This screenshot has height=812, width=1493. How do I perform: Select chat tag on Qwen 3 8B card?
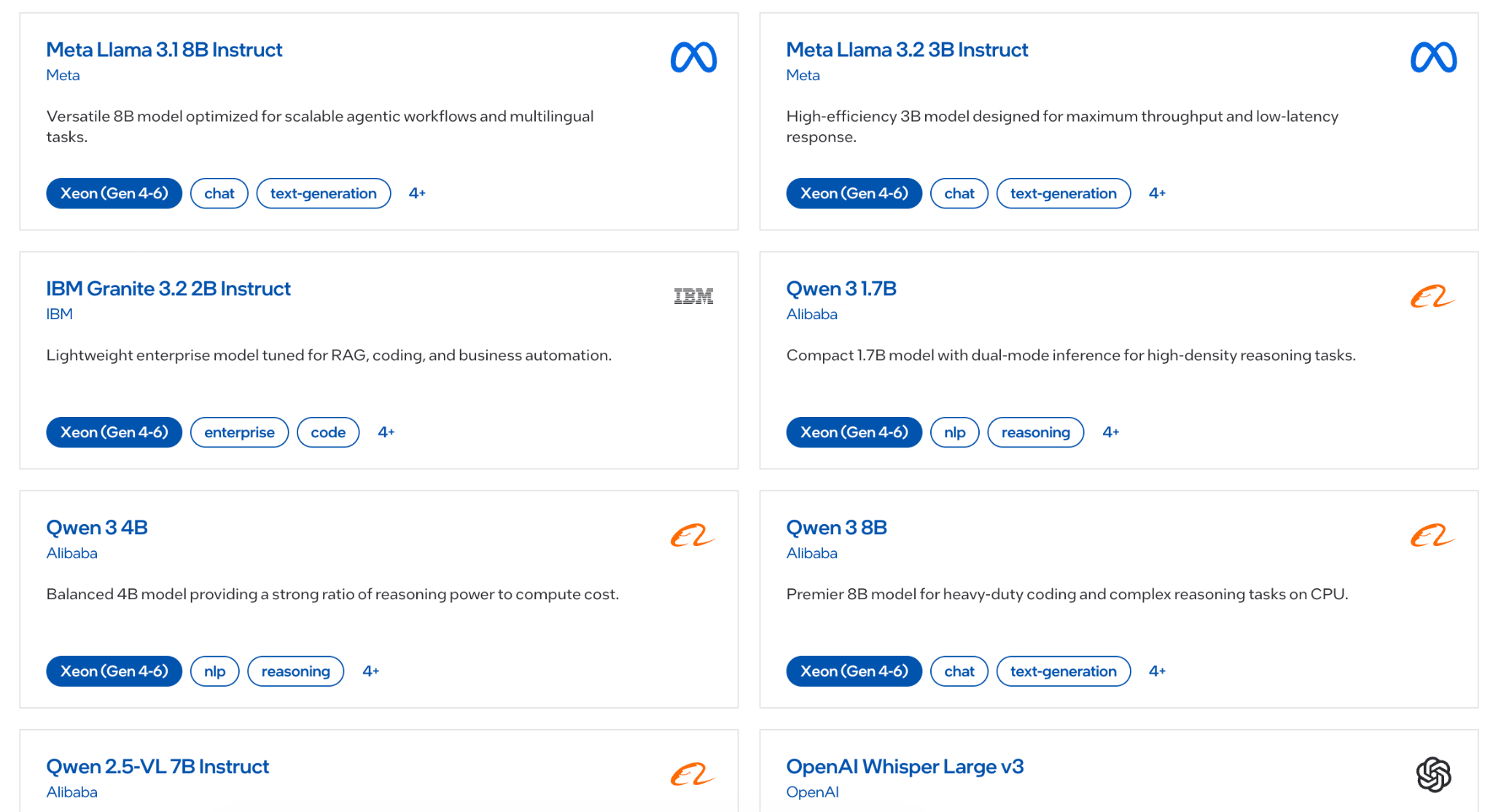(959, 671)
